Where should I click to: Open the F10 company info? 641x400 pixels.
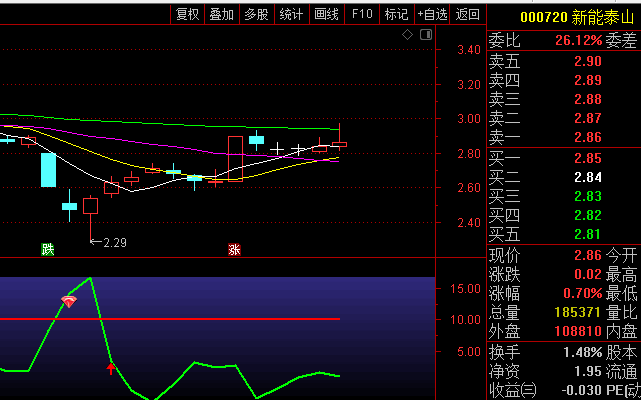coord(362,14)
